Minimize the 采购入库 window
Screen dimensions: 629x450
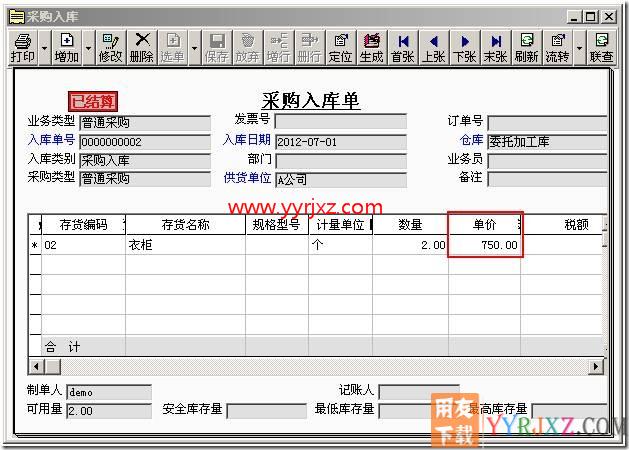click(574, 17)
